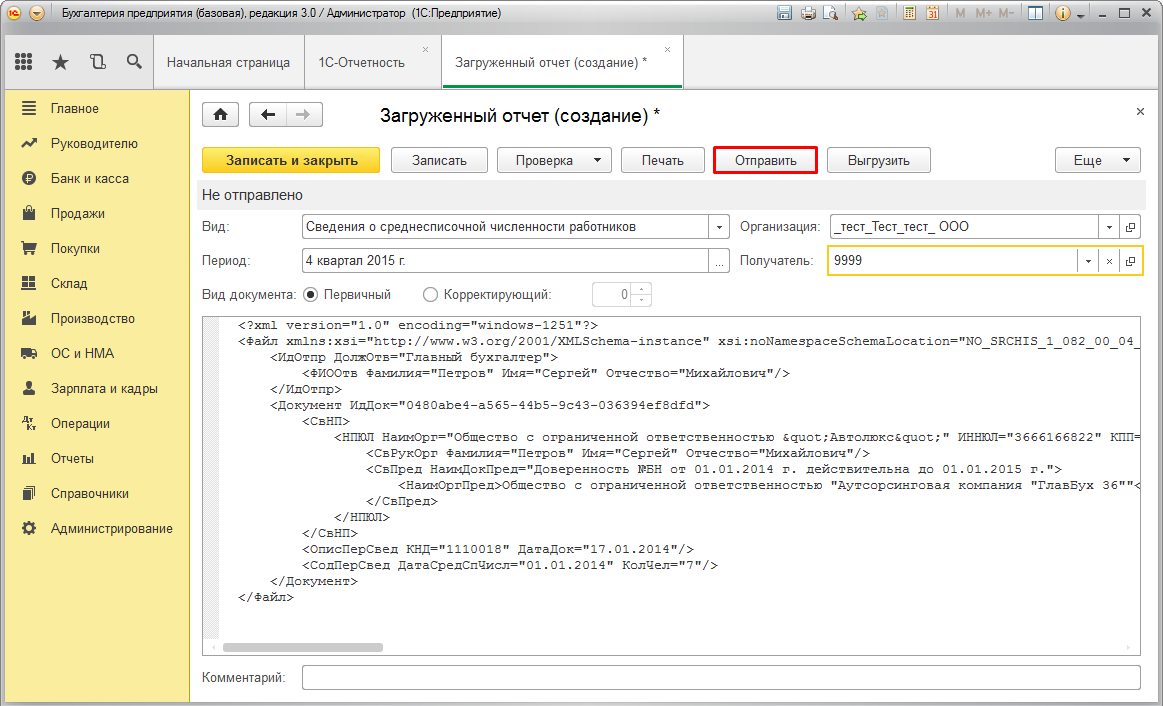This screenshot has height=706, width=1163.
Task: Click the M memory button
Action: point(961,13)
